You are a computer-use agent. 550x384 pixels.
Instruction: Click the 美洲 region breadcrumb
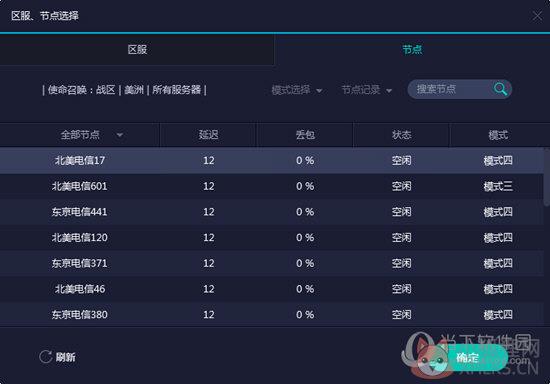pos(134,90)
